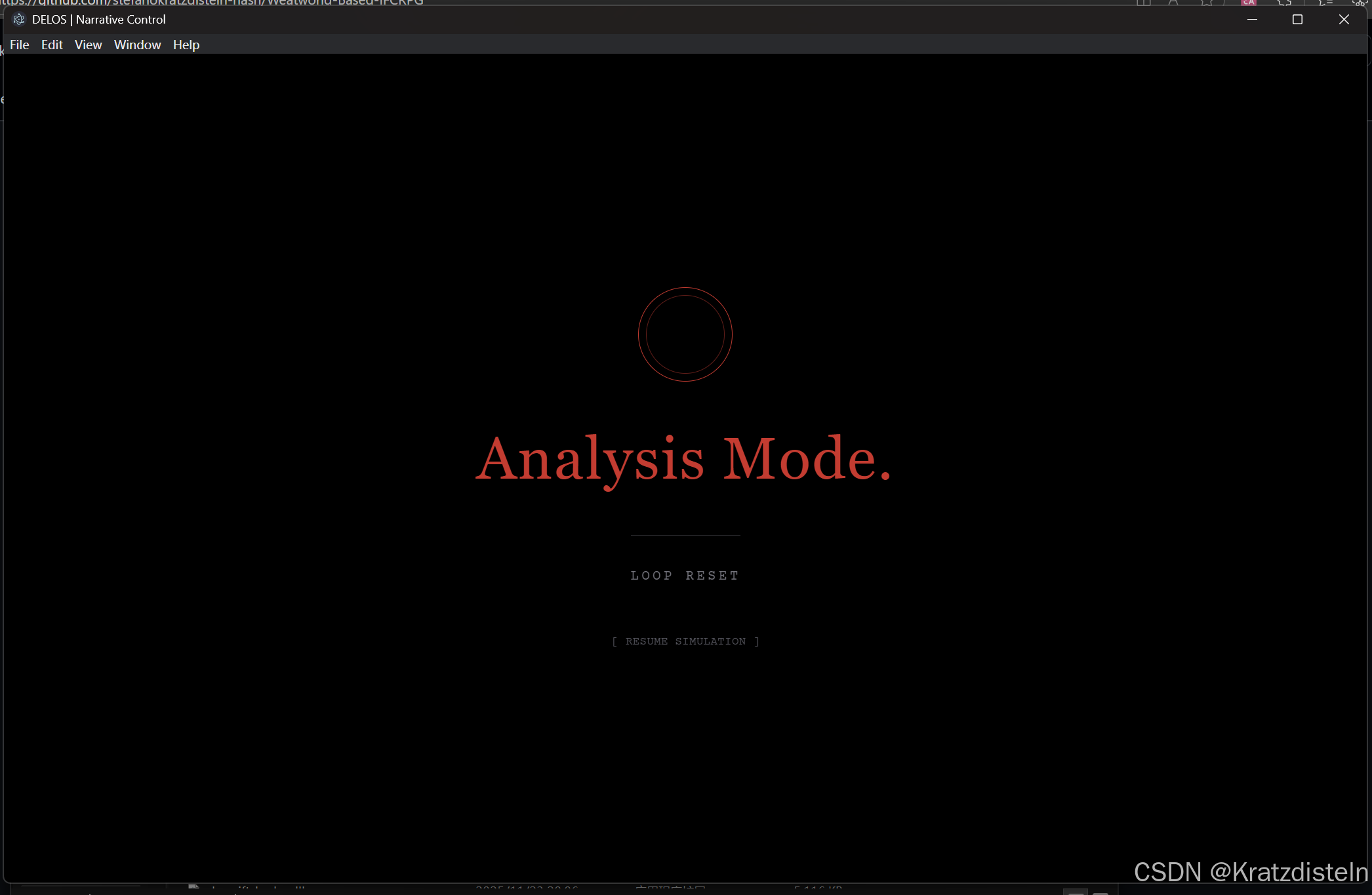Click the favorites star icon in background browser

[1207, 3]
